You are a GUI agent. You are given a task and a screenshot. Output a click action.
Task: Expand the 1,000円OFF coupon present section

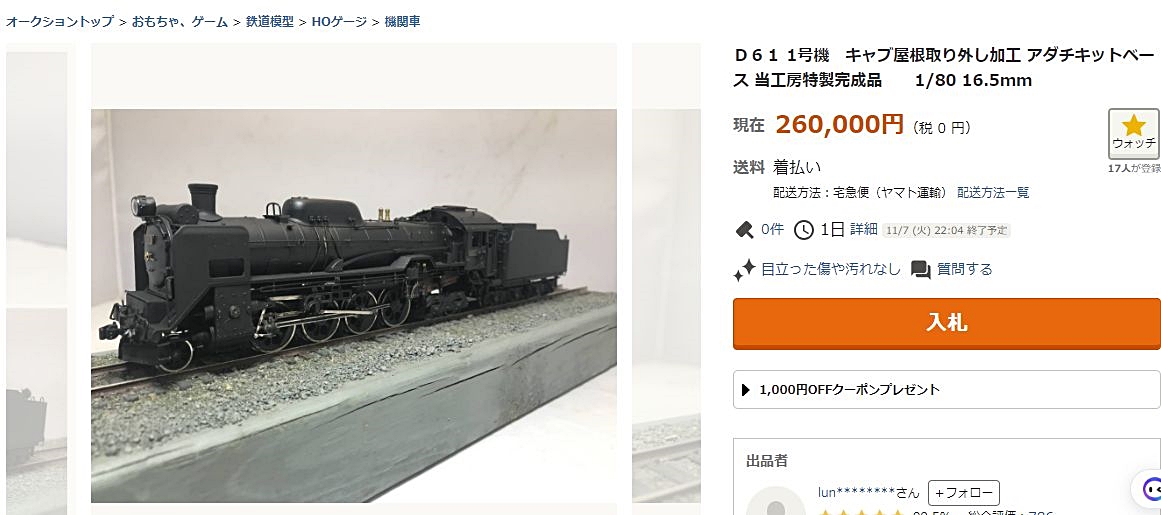point(946,390)
